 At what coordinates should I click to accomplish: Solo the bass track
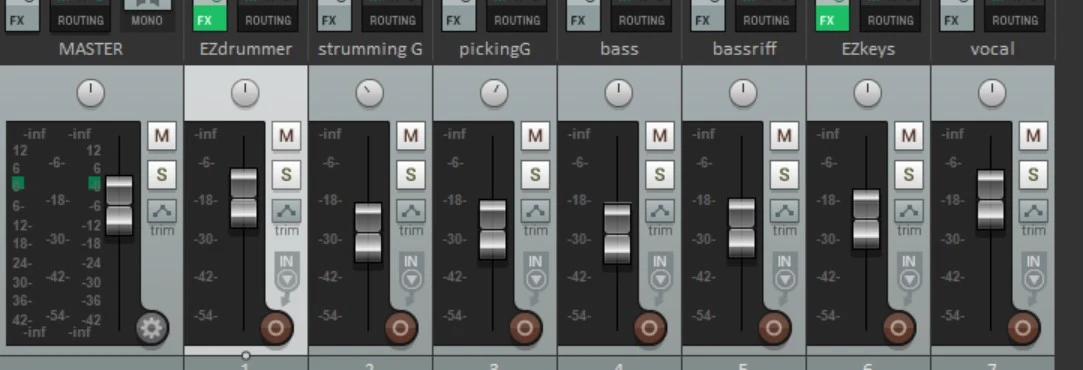pos(660,175)
